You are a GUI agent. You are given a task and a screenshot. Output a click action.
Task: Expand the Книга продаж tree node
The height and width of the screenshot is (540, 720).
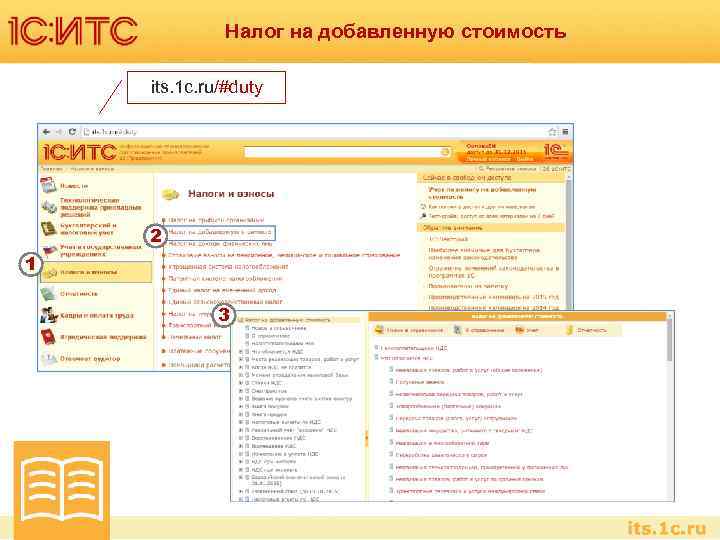pyautogui.click(x=241, y=414)
